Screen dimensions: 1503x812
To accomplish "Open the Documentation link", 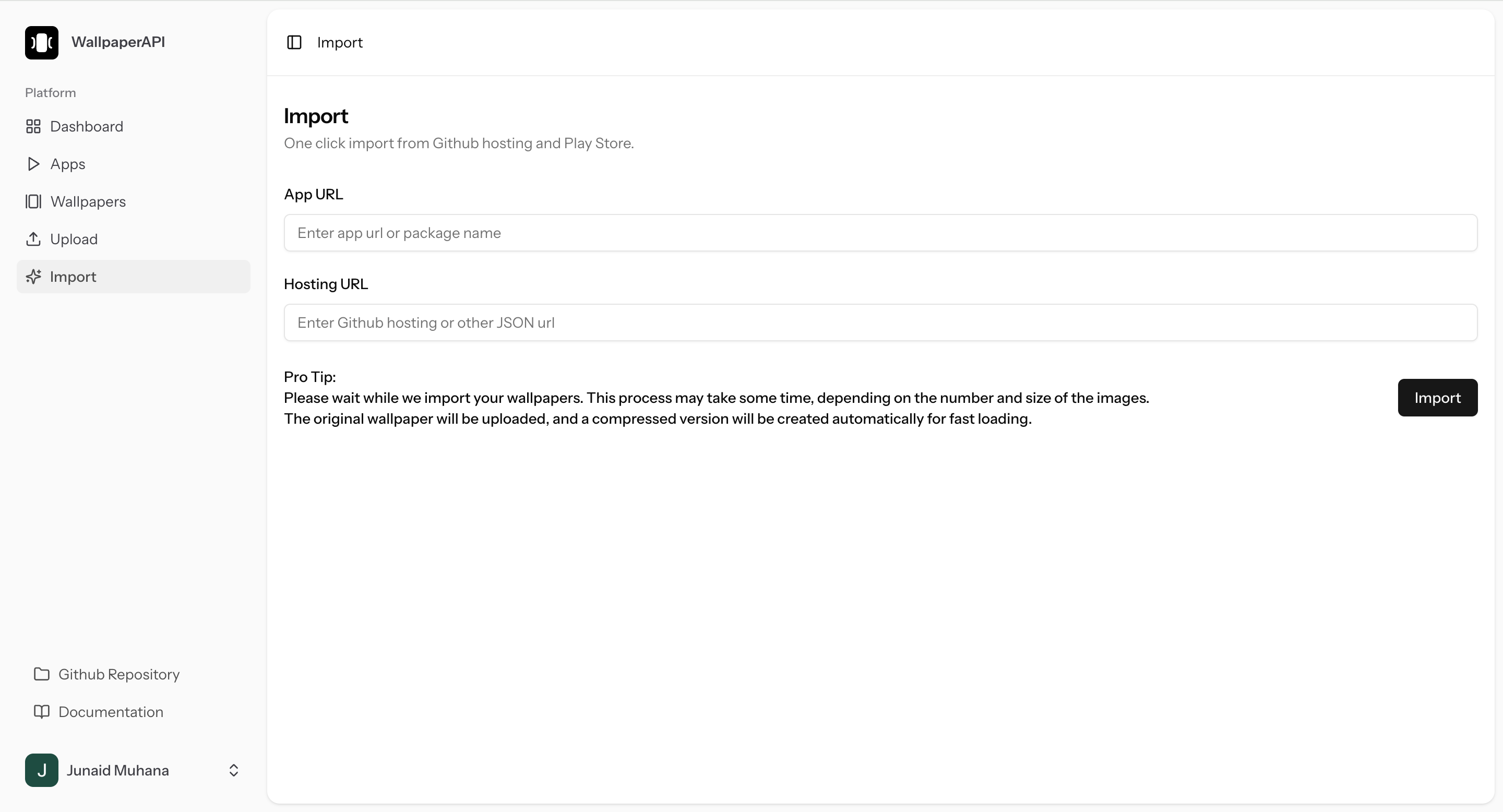I will pos(111,712).
